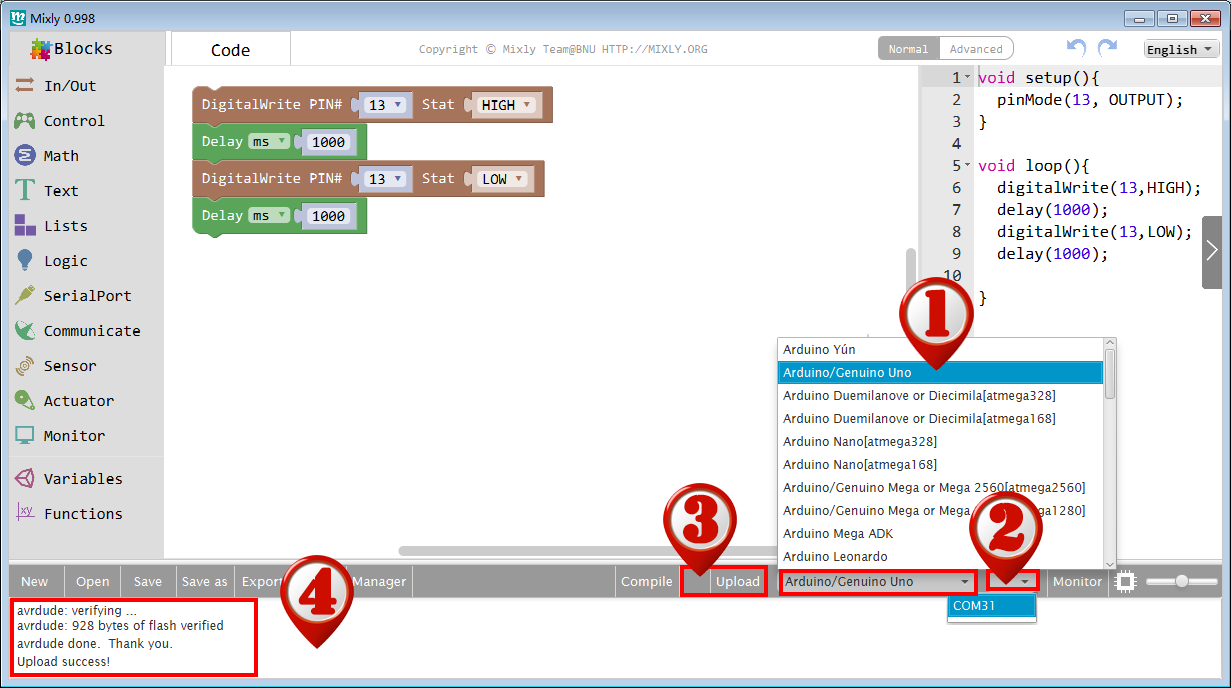This screenshot has width=1231, height=688.
Task: Open the Sensor block category
Action: (x=70, y=366)
